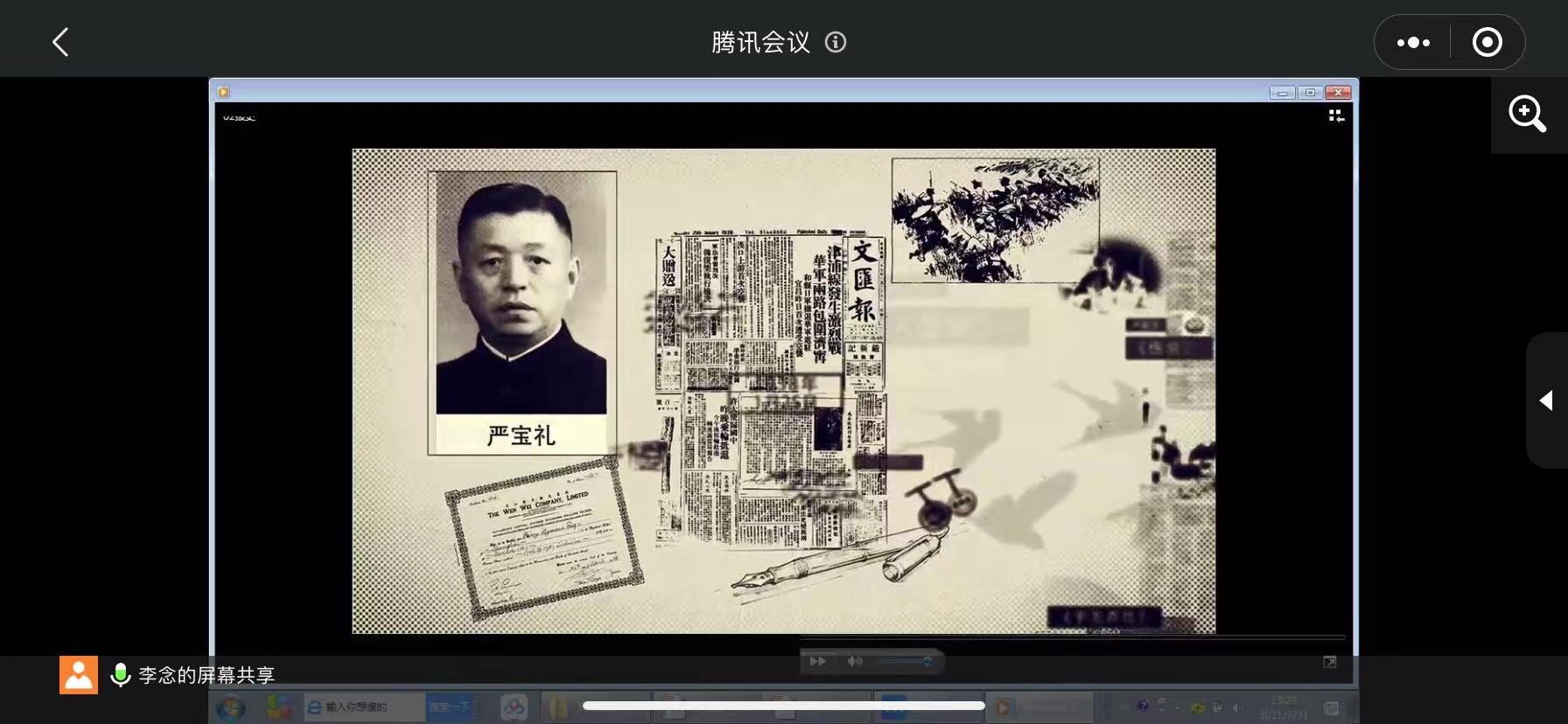Tap the orange participant avatar icon
1568x724 pixels.
point(79,675)
